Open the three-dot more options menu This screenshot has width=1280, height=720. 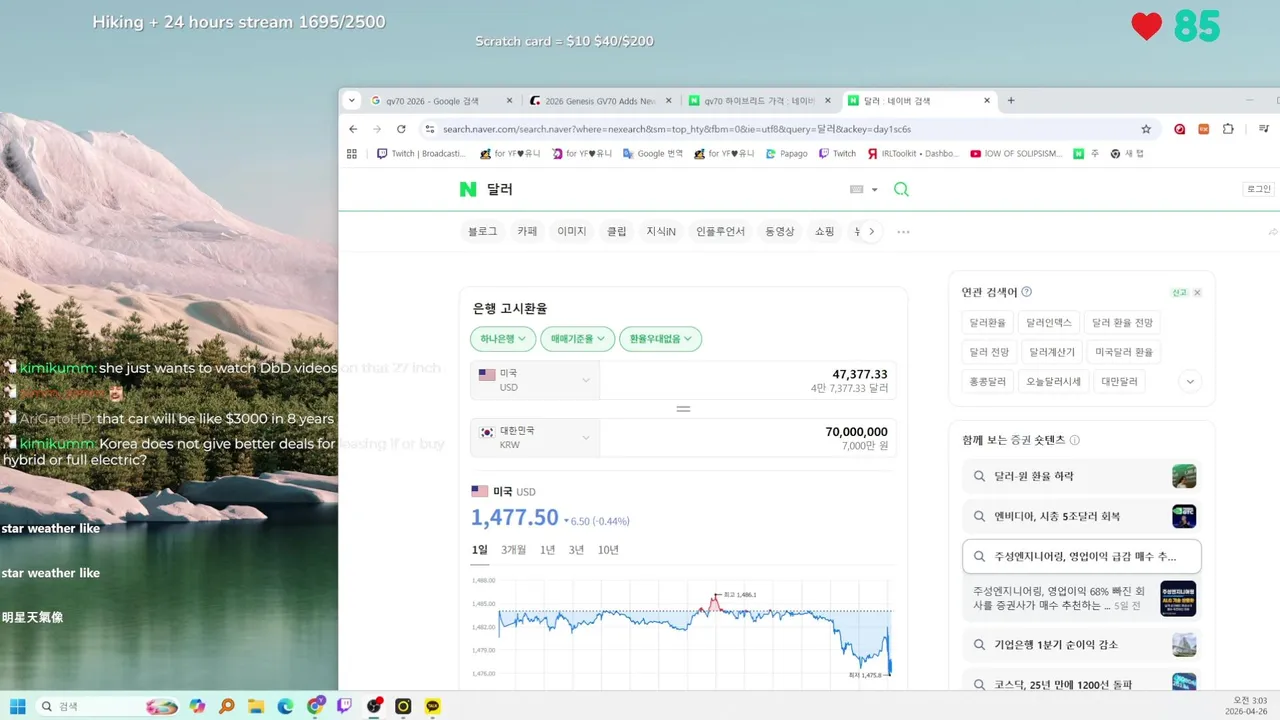(x=903, y=232)
